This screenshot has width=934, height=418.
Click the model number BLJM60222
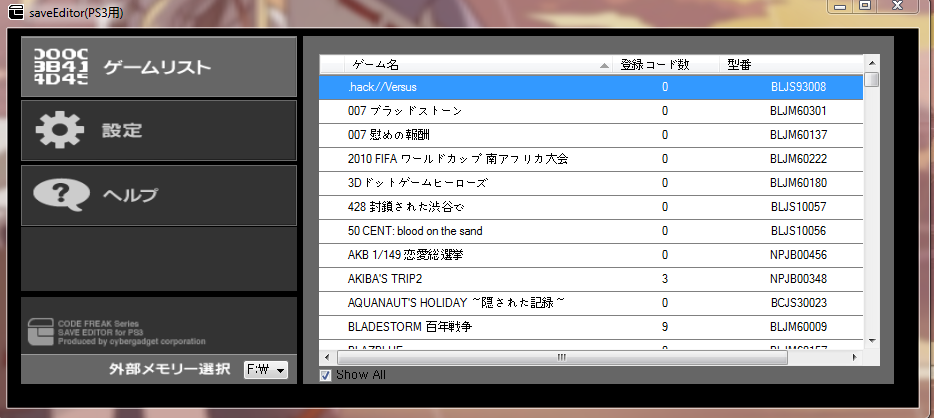(798, 159)
